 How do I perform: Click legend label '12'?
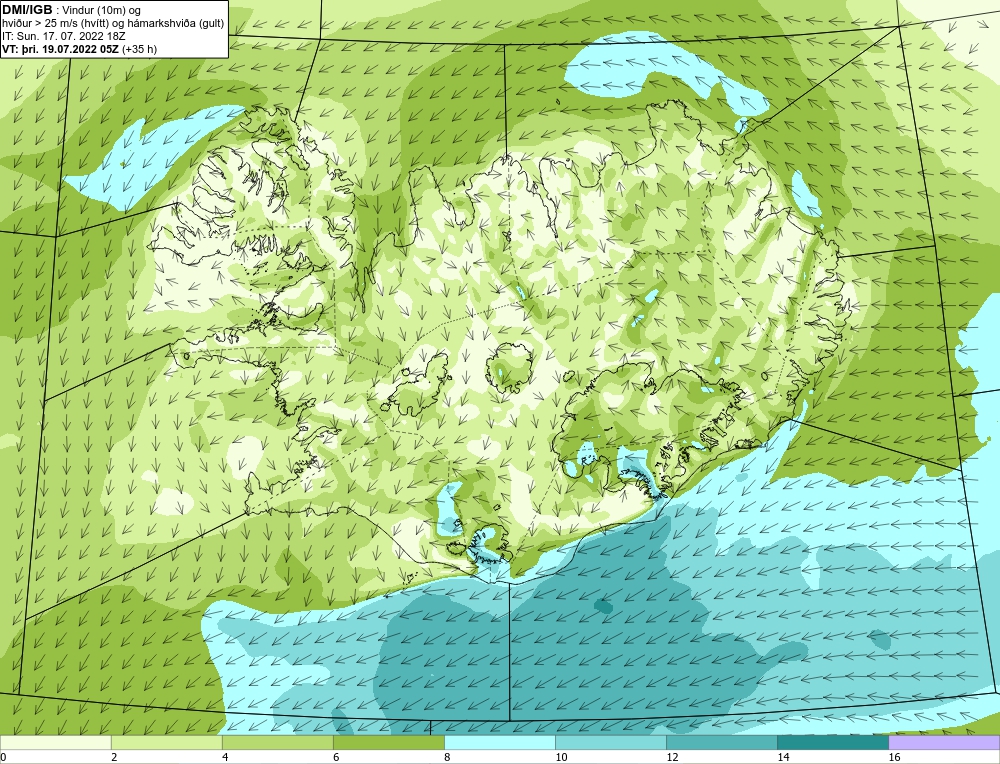(x=672, y=757)
